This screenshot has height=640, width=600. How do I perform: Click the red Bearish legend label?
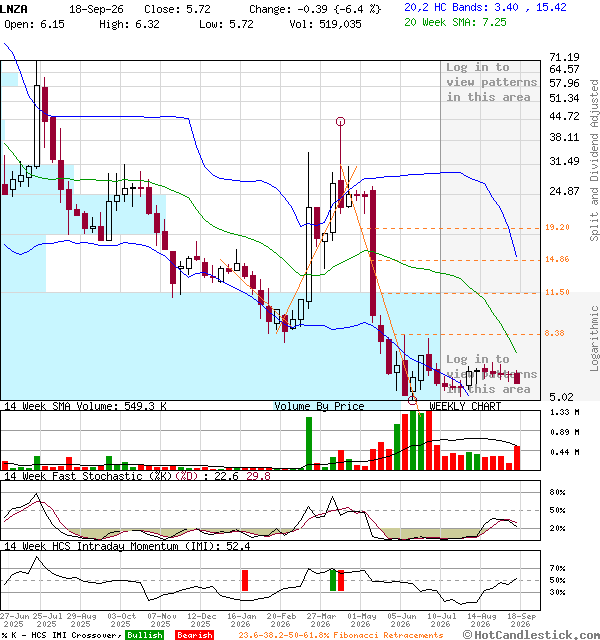point(194,635)
